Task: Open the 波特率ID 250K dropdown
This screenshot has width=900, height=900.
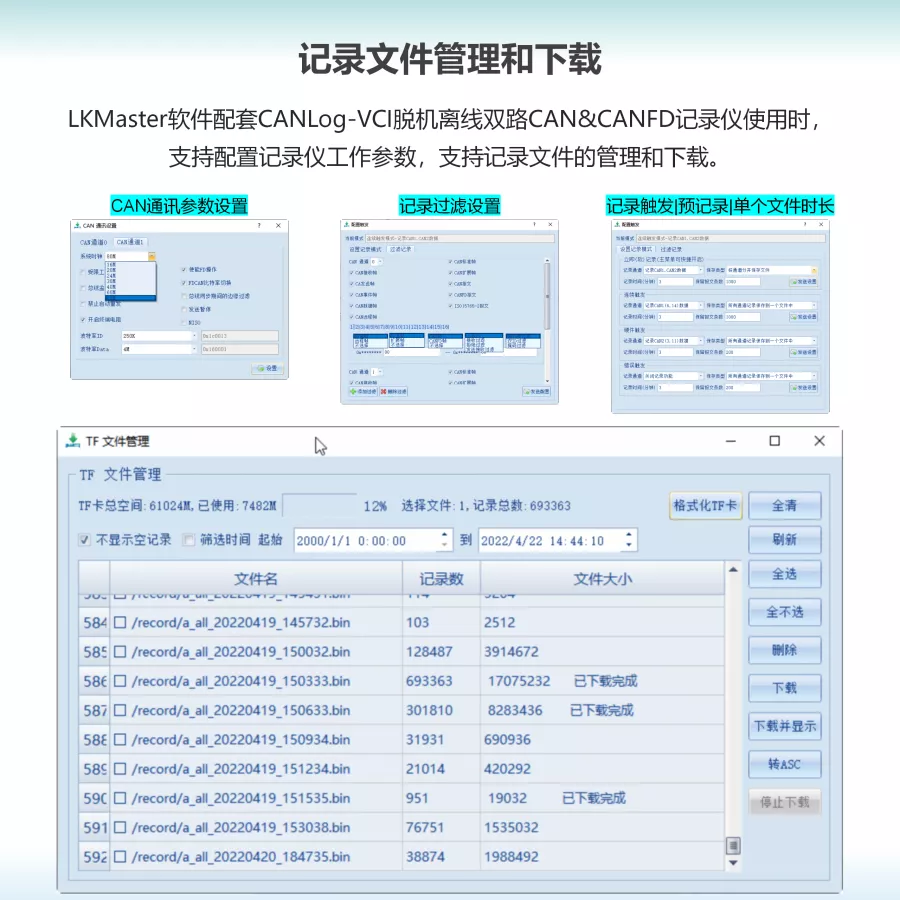Action: click(x=194, y=336)
